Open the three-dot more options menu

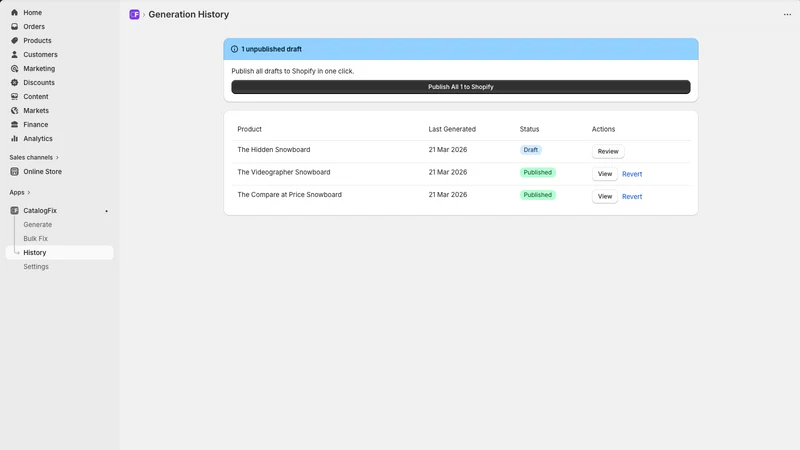pos(787,14)
